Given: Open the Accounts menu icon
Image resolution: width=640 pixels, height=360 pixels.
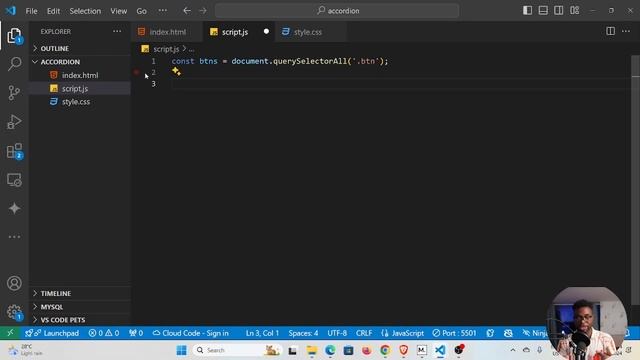Looking at the screenshot, I should pos(14,283).
